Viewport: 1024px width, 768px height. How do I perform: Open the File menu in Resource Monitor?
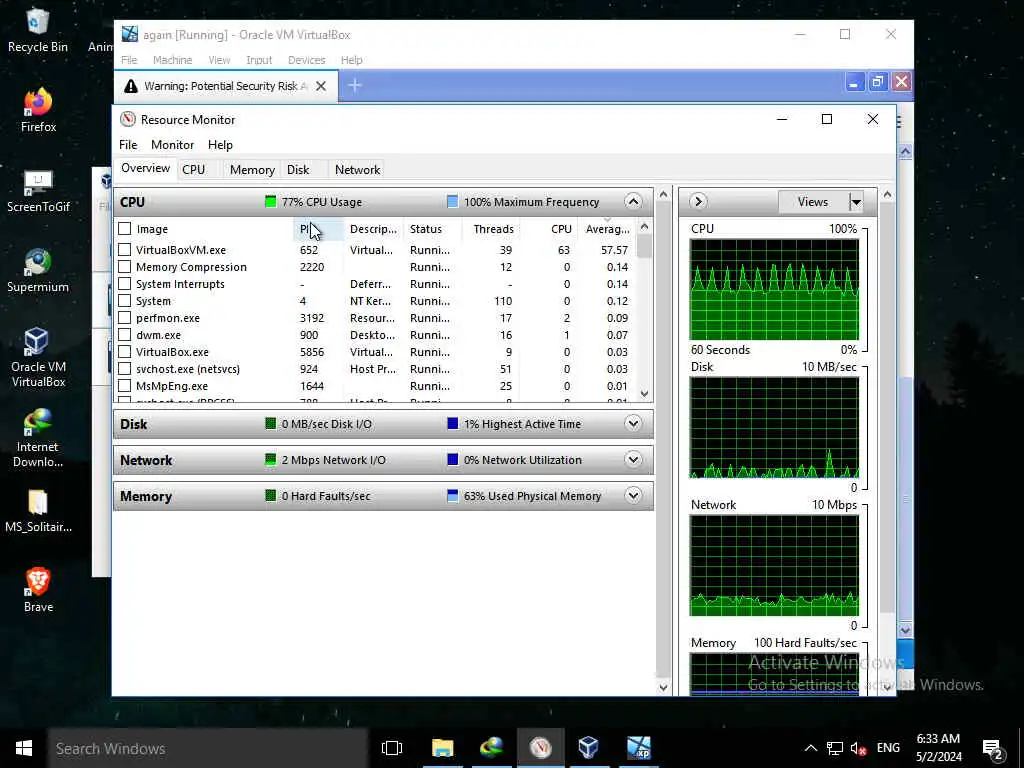click(128, 144)
